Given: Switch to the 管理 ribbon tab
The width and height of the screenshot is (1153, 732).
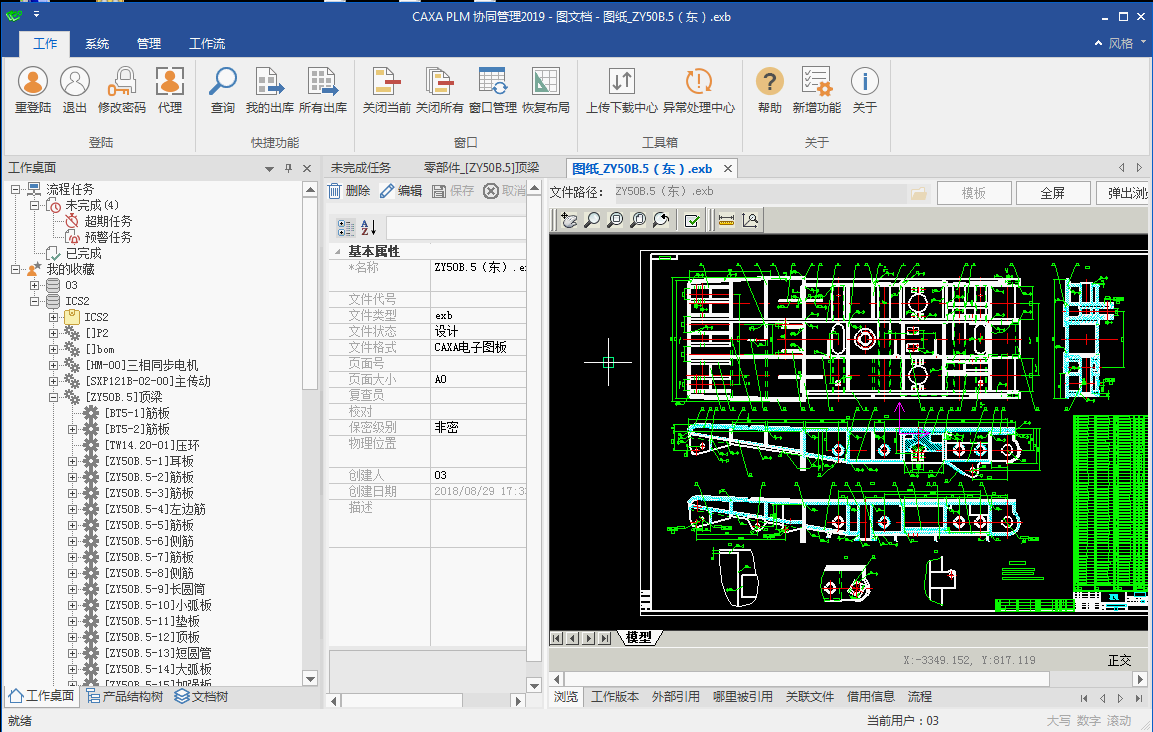Looking at the screenshot, I should point(149,44).
